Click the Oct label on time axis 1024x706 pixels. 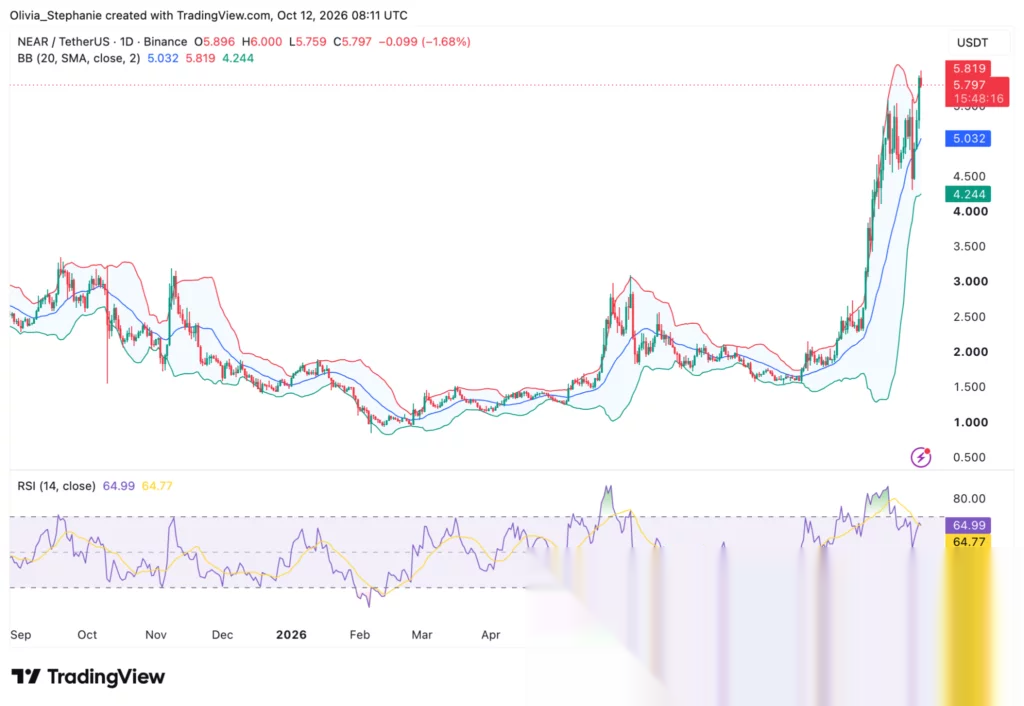coord(87,635)
